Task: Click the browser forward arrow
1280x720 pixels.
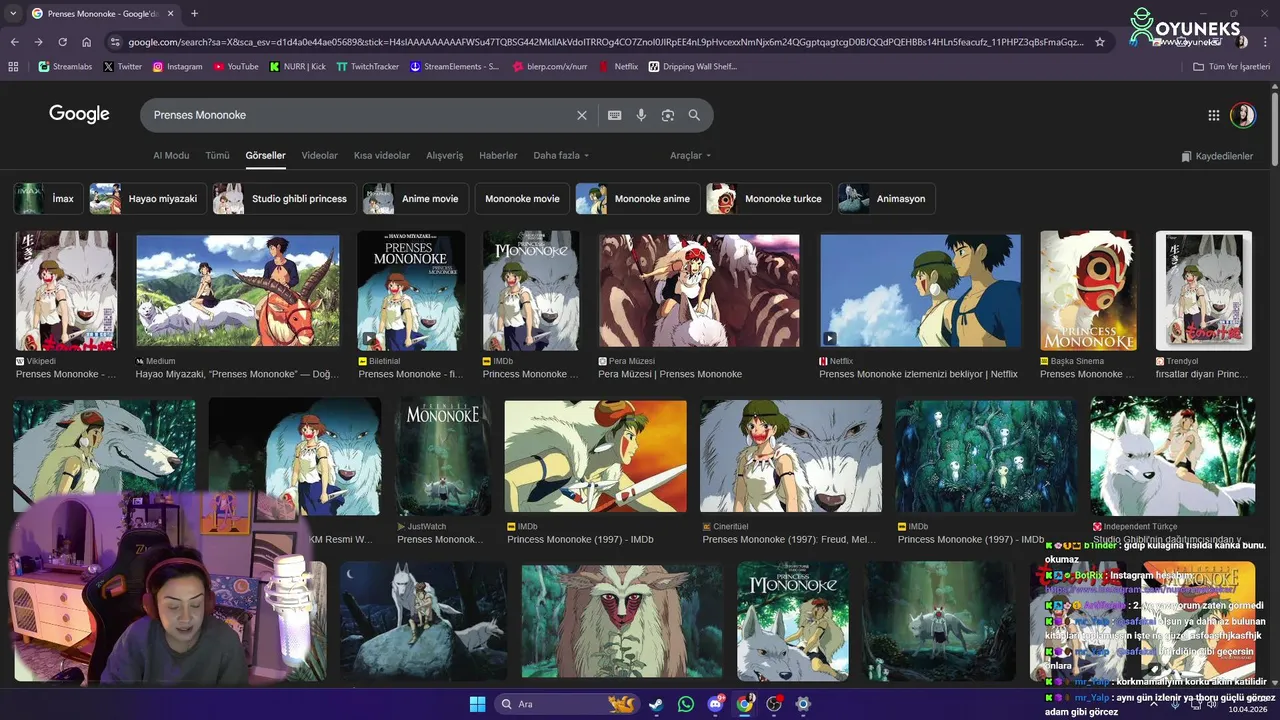Action: (x=38, y=42)
